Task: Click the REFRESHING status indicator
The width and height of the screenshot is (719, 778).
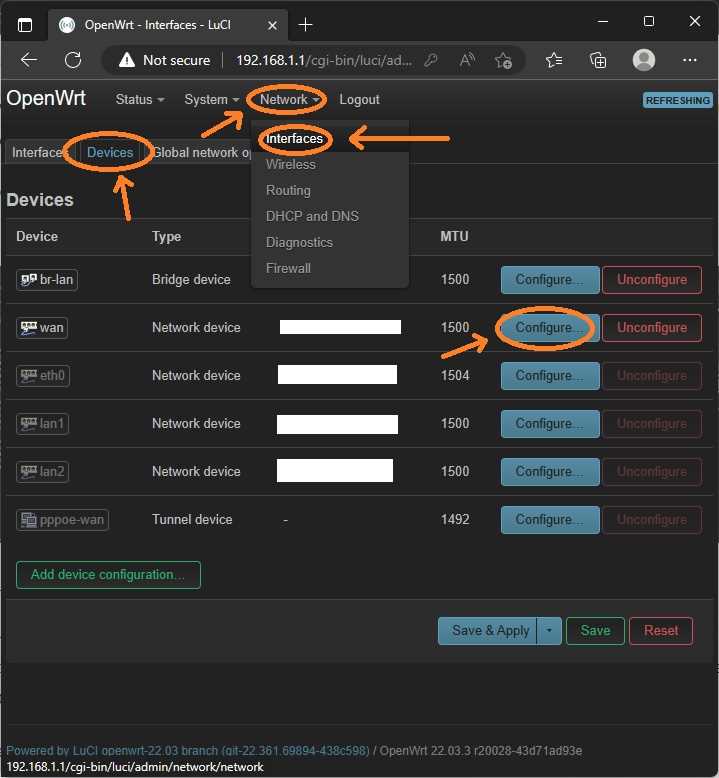Action: (x=678, y=100)
